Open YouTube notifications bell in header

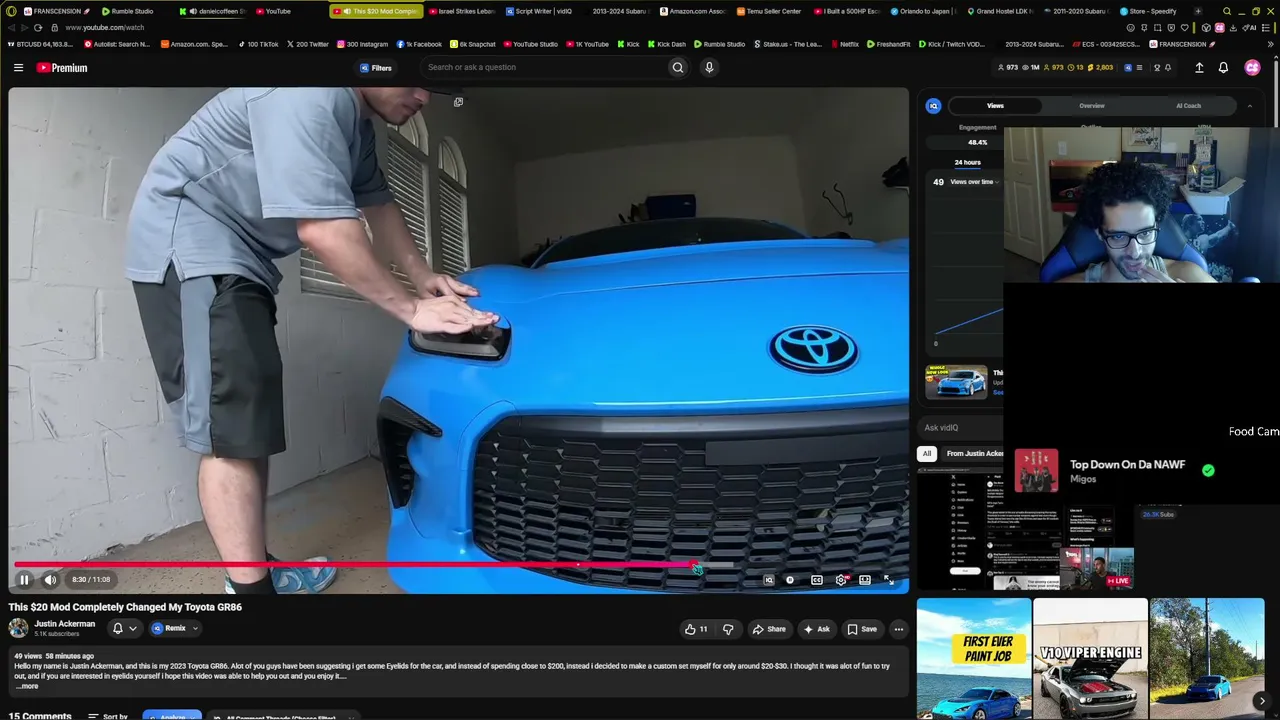click(1223, 68)
